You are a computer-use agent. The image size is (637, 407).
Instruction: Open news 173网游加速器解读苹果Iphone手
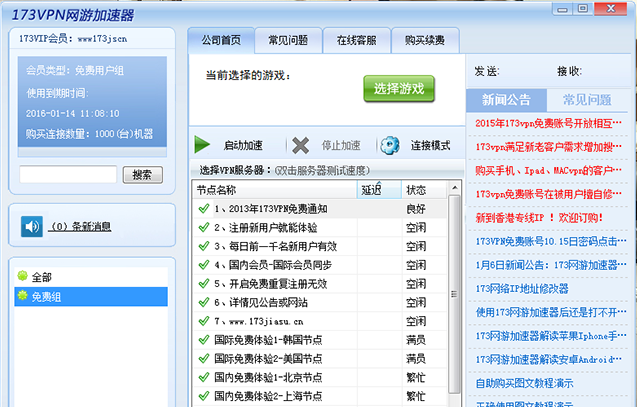click(x=551, y=336)
